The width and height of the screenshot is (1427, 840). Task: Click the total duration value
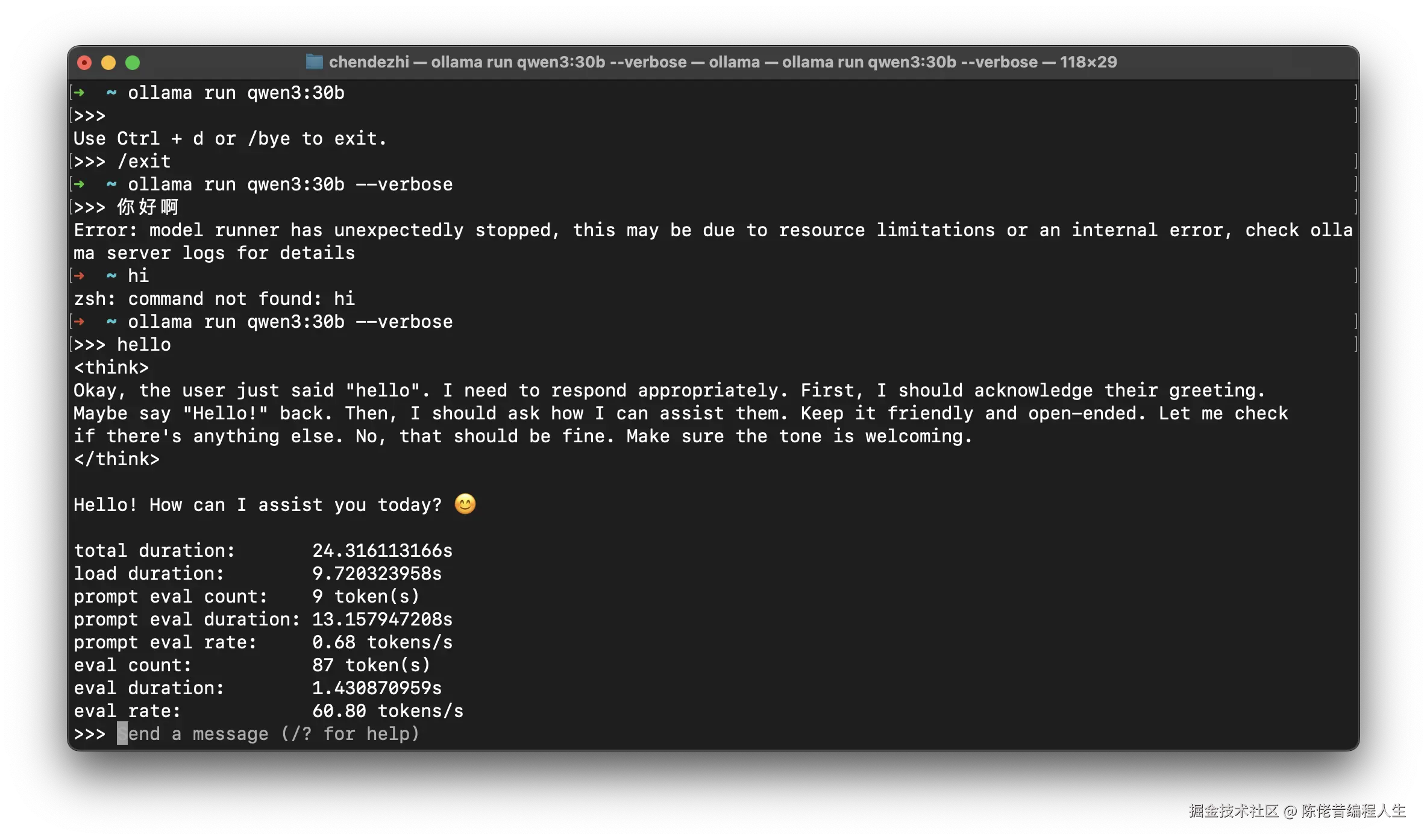pyautogui.click(x=382, y=551)
